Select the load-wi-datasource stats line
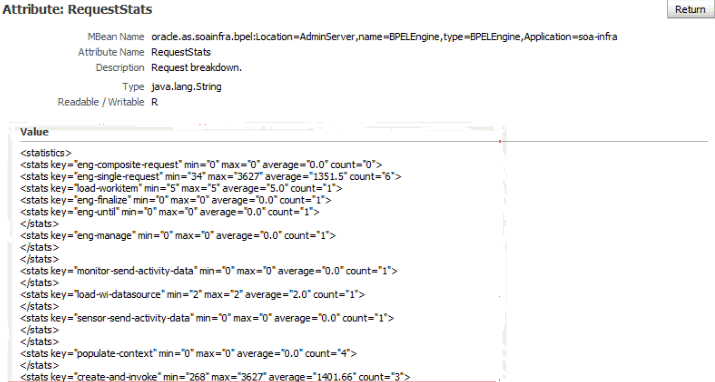 (x=192, y=294)
